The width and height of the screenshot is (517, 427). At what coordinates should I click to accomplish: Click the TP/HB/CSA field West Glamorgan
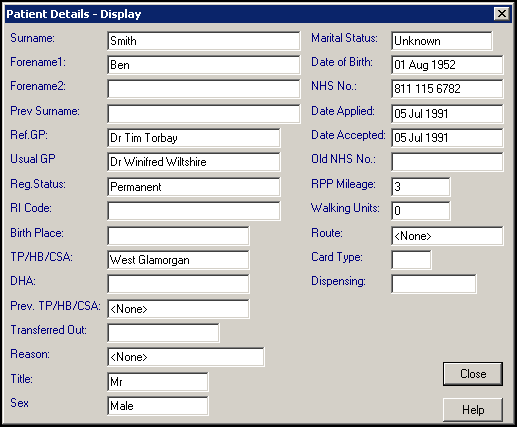pyautogui.click(x=178, y=260)
